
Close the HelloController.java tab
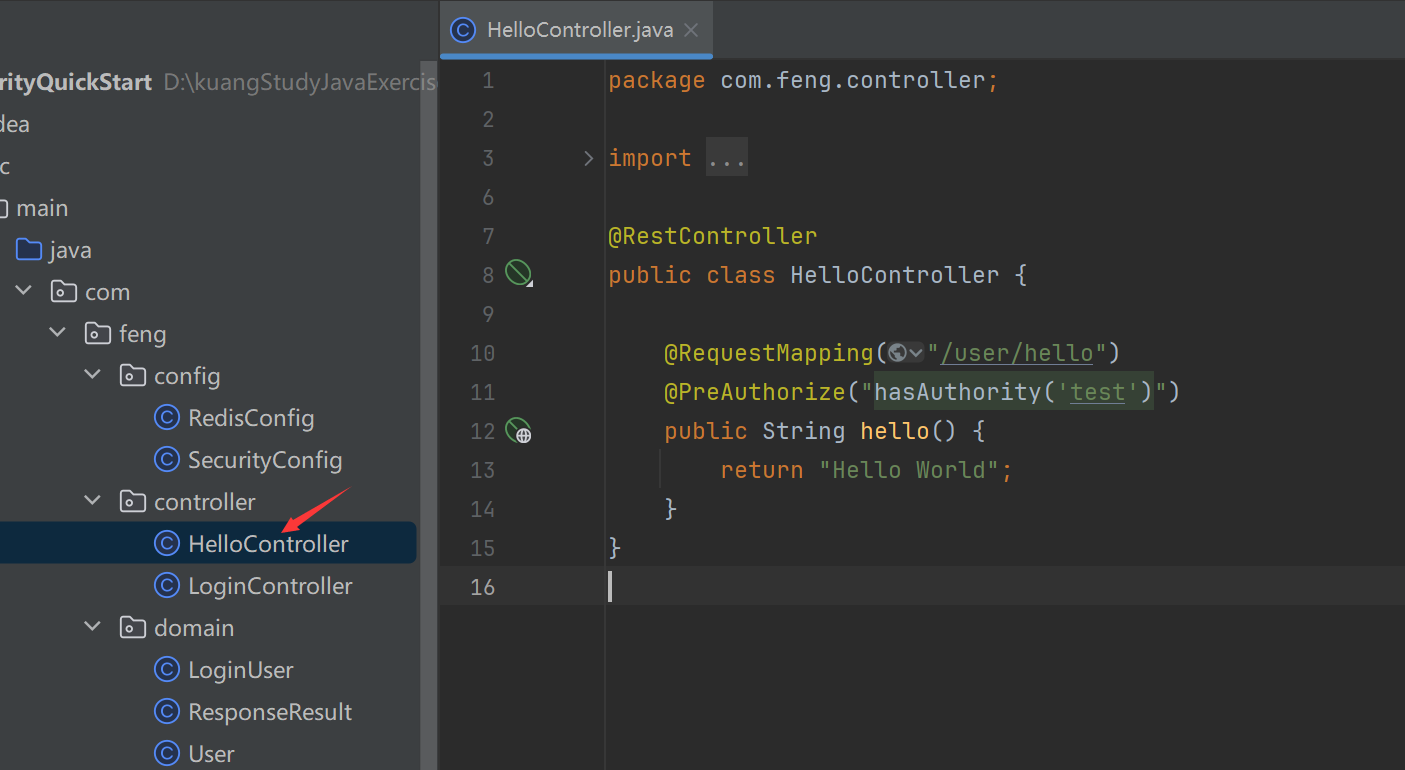690,30
